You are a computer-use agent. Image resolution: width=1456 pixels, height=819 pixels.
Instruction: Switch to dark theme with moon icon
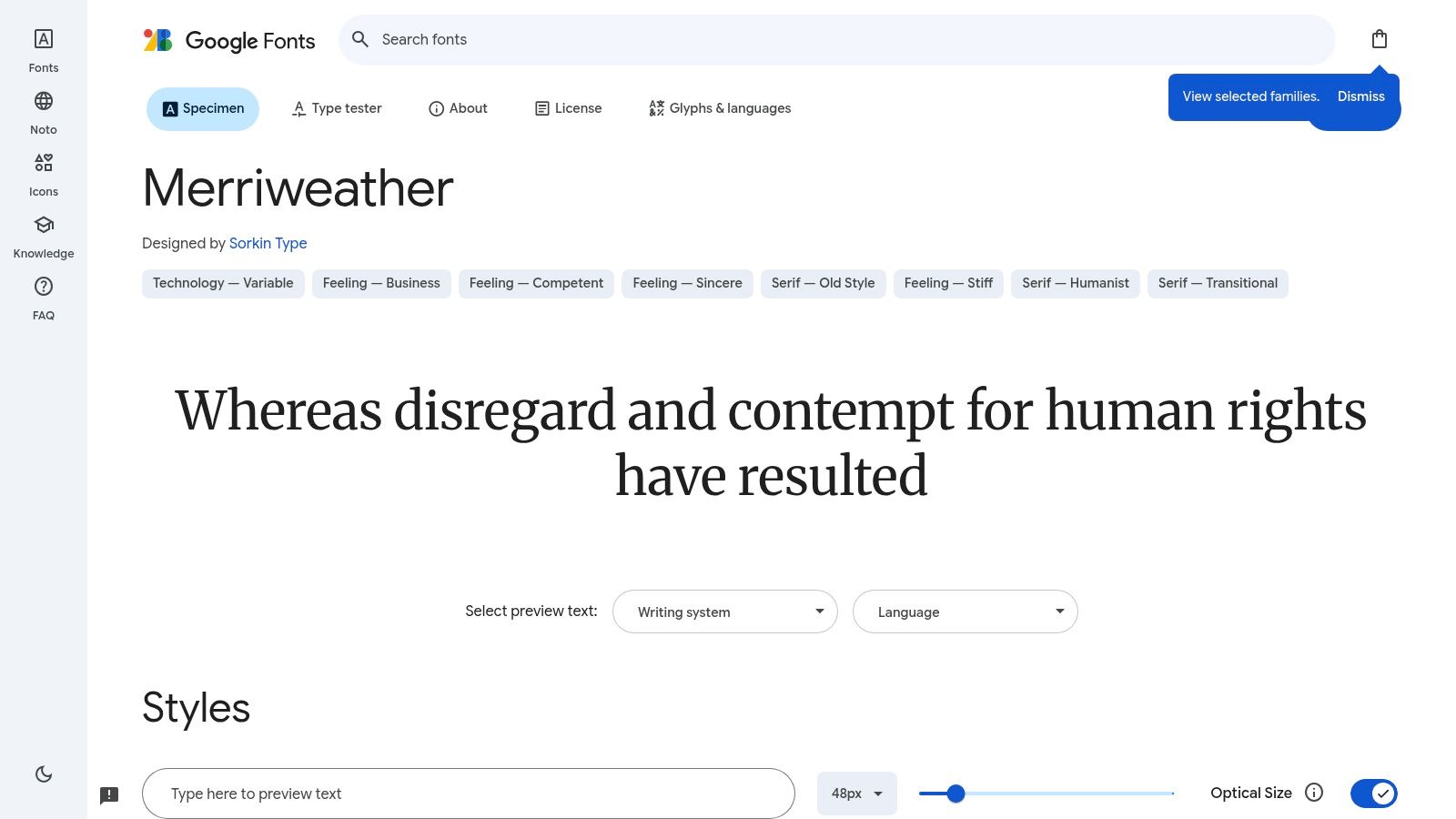44,774
